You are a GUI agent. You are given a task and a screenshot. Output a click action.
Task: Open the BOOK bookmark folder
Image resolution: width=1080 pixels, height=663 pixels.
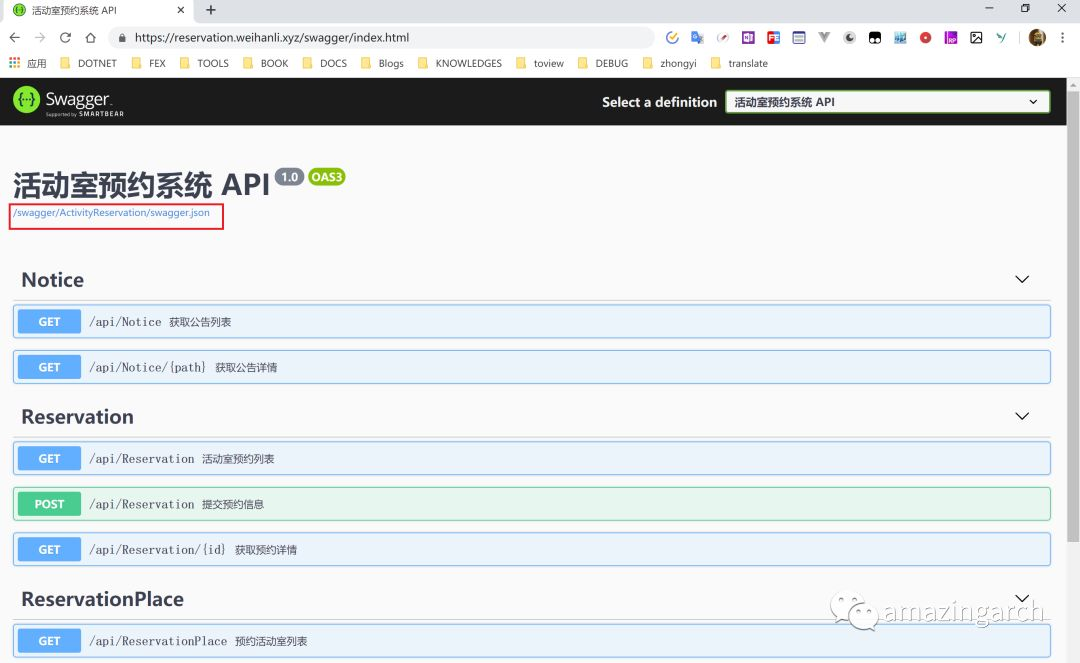click(266, 63)
